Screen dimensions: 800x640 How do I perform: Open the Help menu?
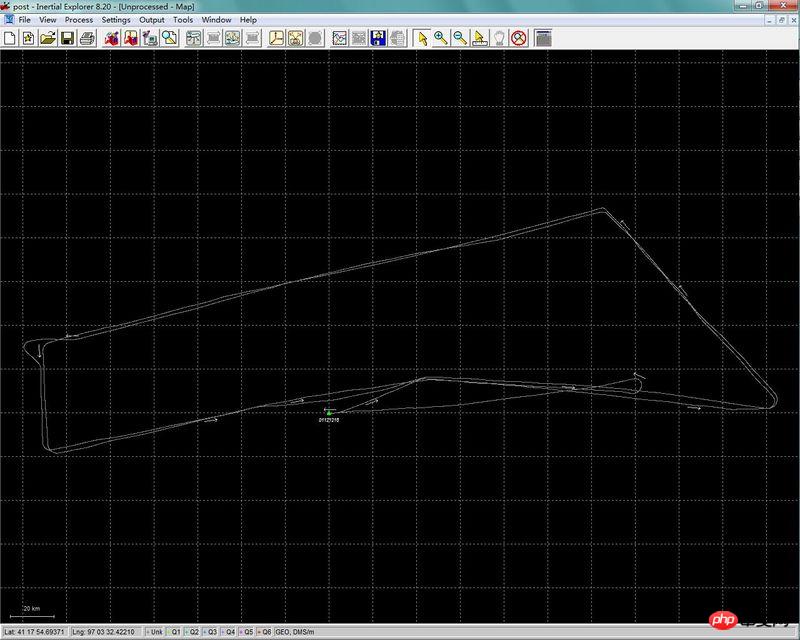point(248,19)
